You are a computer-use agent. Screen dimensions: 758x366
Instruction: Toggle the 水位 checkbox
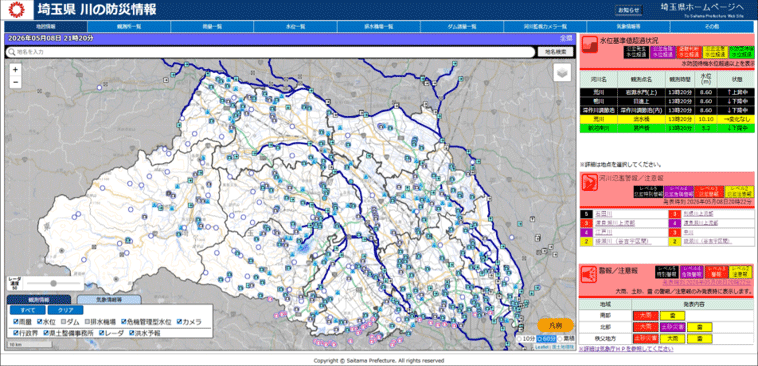pos(40,322)
